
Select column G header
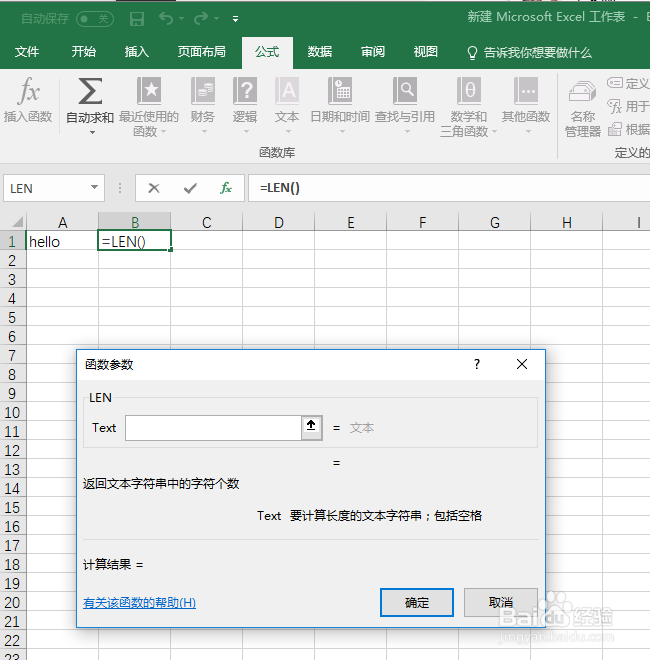click(x=495, y=222)
